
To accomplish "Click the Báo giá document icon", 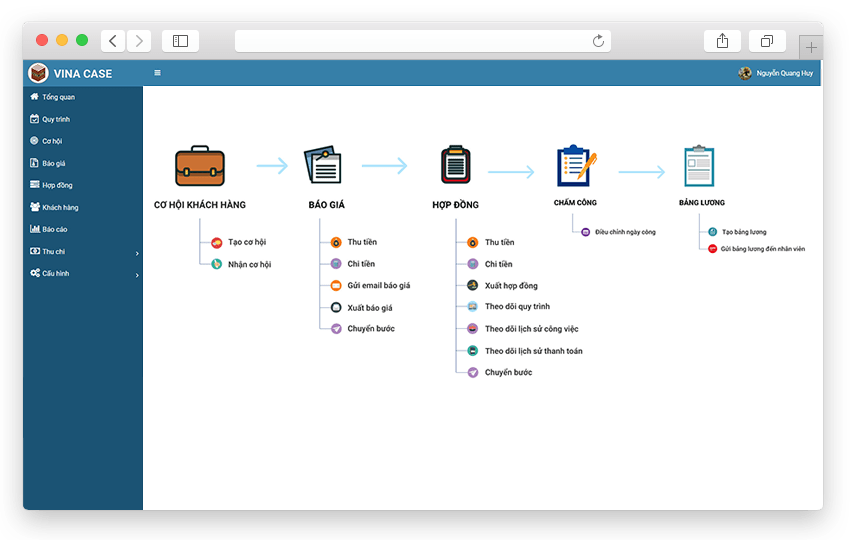I will (323, 166).
